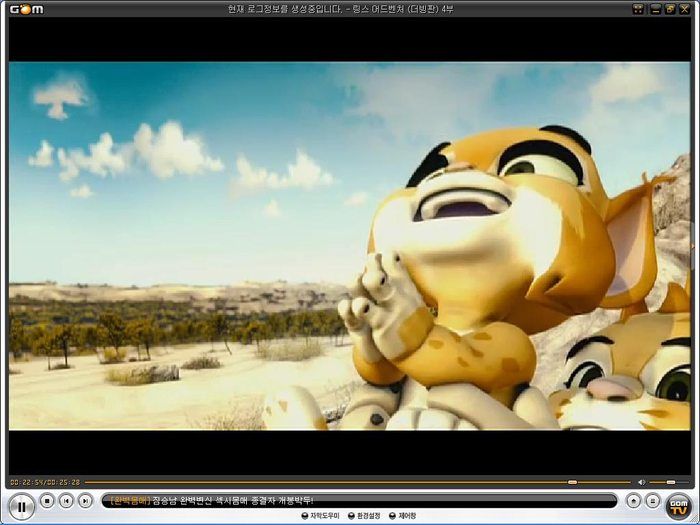The height and width of the screenshot is (525, 700).
Task: Click the GOM logo in the title bar
Action: (x=27, y=9)
